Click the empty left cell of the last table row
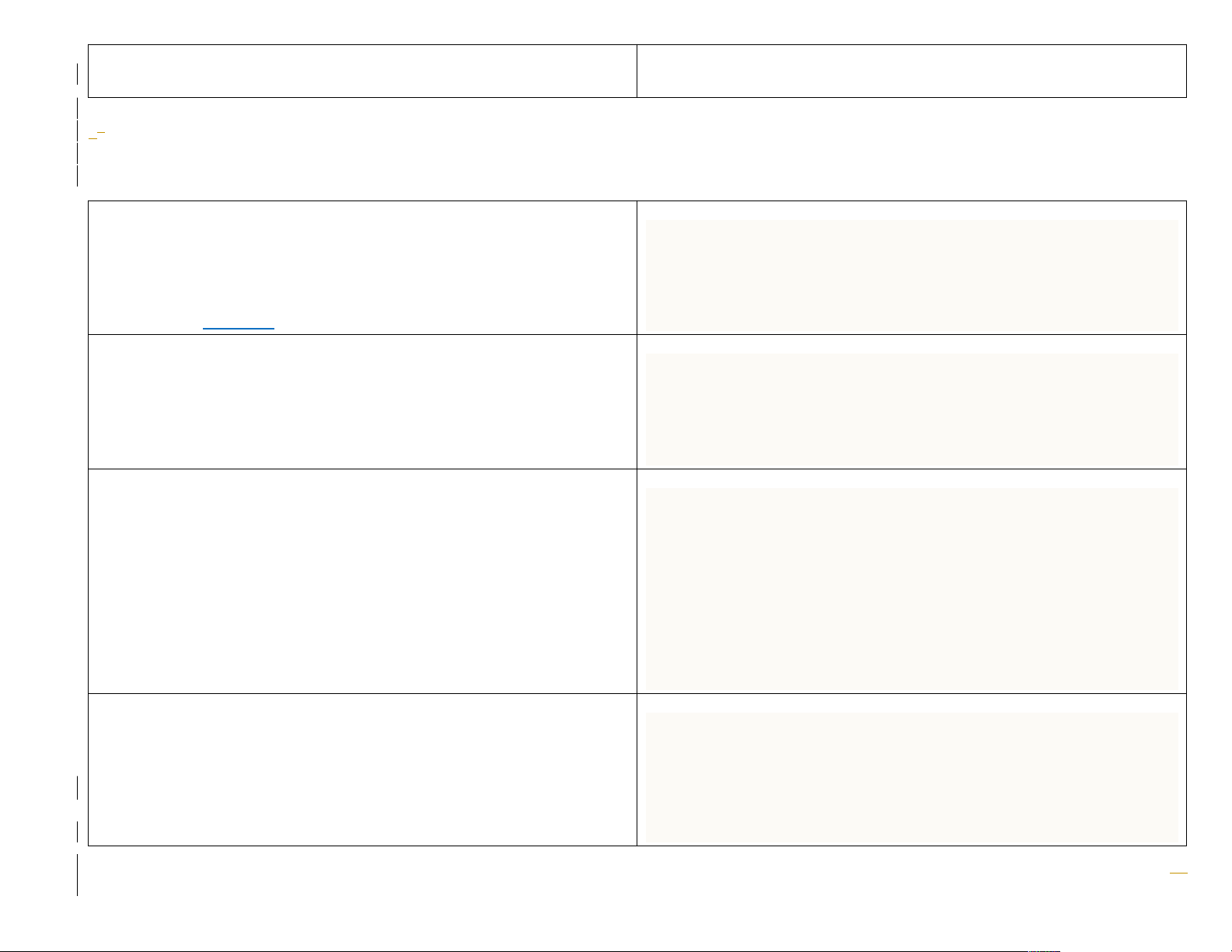This screenshot has height=952, width=1232. (361, 769)
